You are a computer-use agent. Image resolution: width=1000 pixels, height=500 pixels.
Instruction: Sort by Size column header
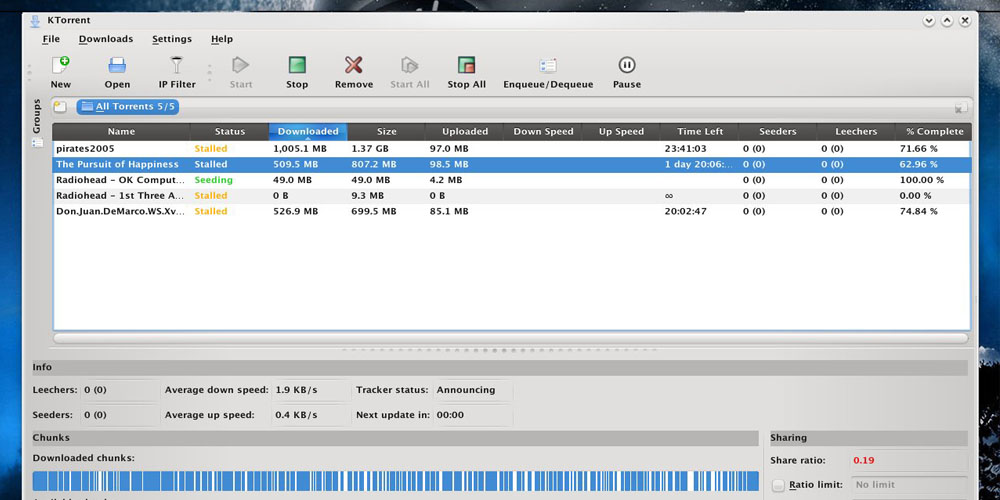point(386,131)
